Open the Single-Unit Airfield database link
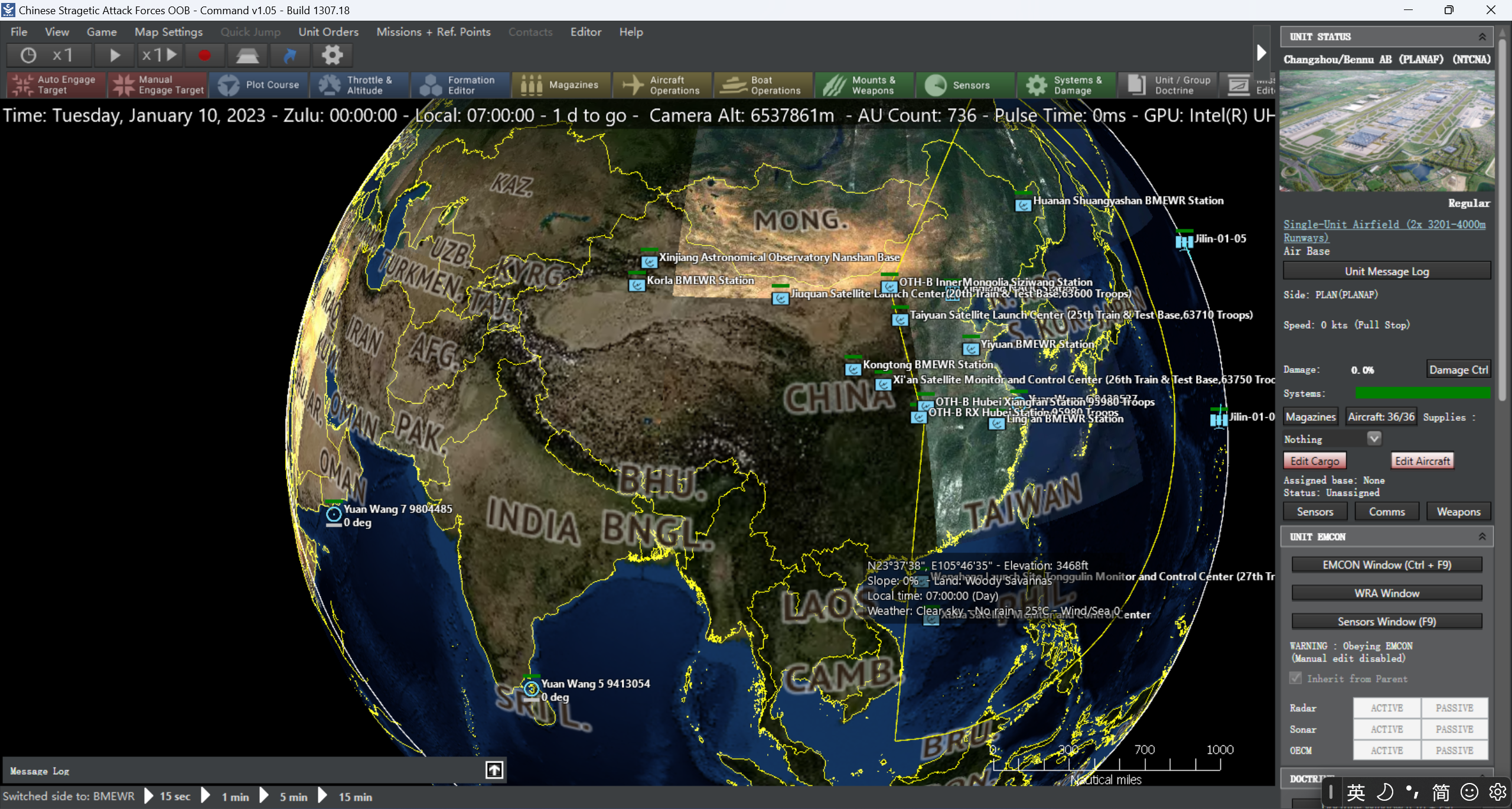Viewport: 1512px width, 809px height. pyautogui.click(x=1384, y=230)
